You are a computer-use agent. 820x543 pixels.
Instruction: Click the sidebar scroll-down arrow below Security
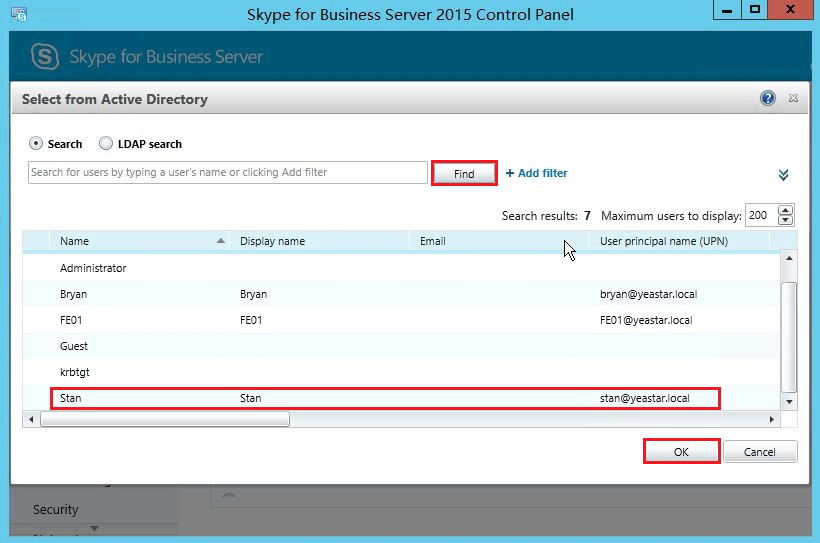[x=94, y=528]
